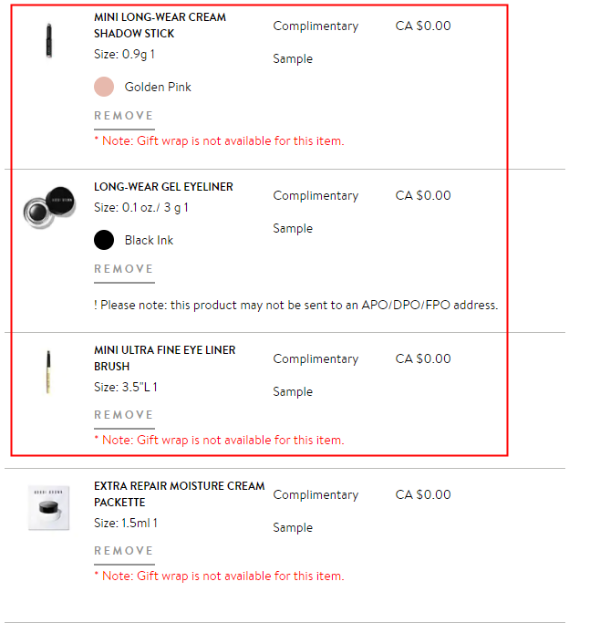Click the Golden Pink color swatch
Screen dimensions: 600x623
(x=104, y=87)
